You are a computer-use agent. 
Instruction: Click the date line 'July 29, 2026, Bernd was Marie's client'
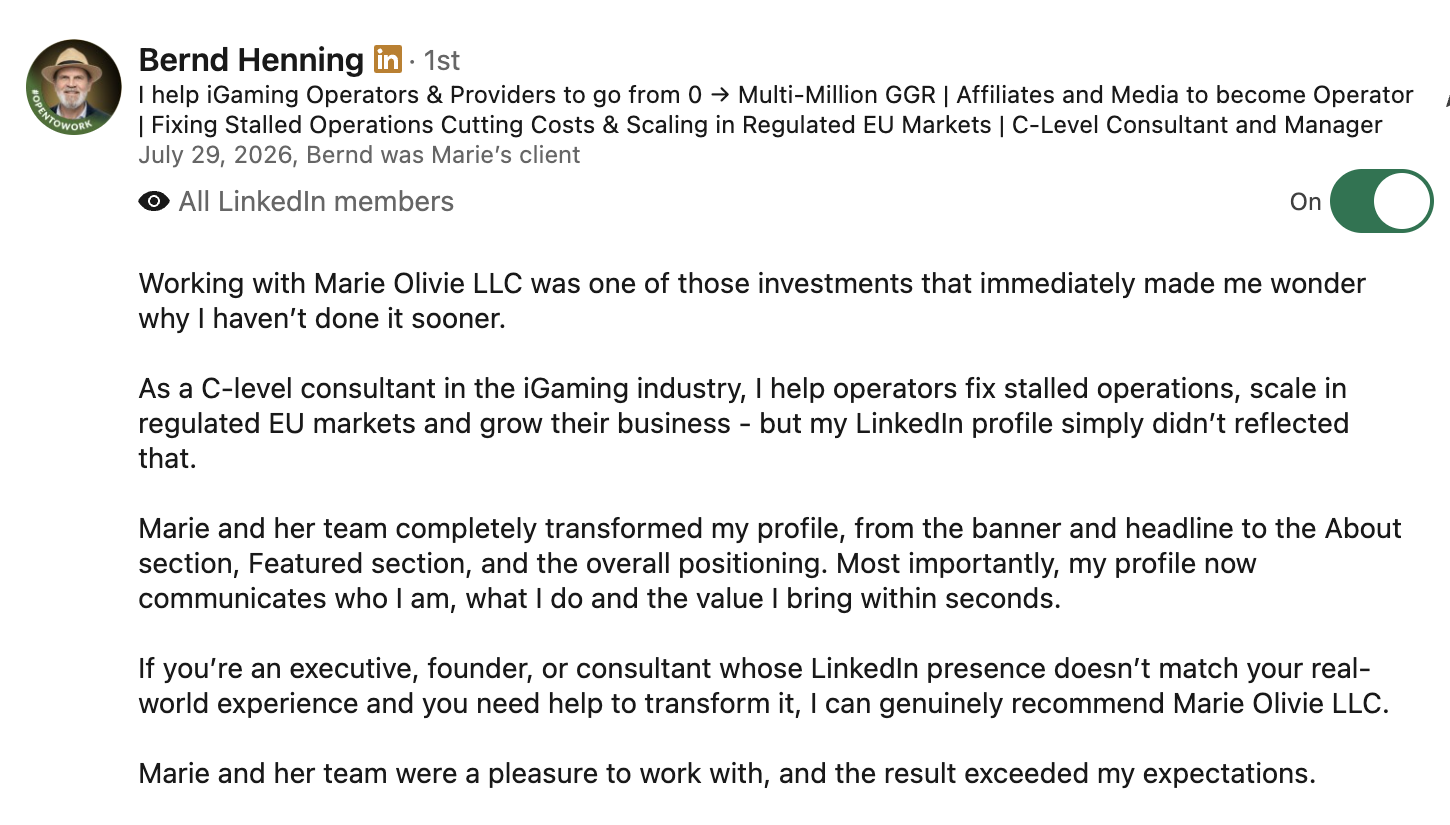coord(359,155)
